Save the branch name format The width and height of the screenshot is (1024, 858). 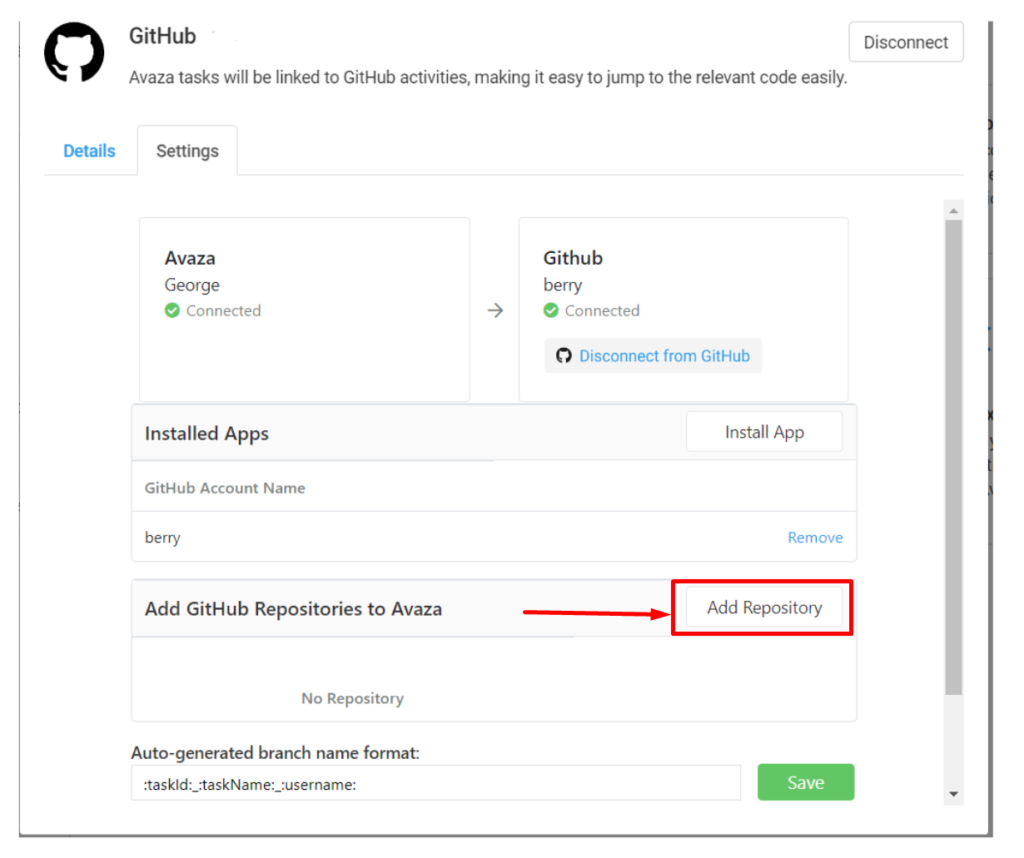click(806, 782)
